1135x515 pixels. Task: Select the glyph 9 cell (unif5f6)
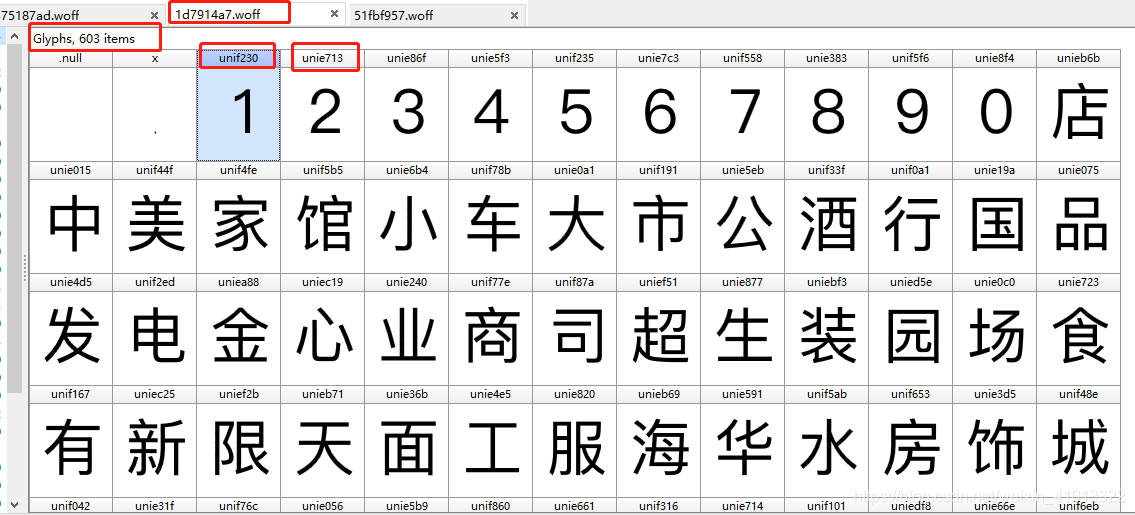910,105
